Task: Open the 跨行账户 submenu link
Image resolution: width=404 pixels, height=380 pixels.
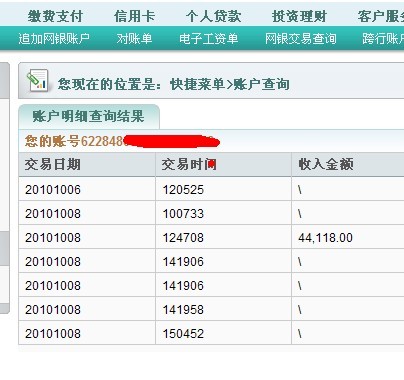Action: tap(383, 39)
